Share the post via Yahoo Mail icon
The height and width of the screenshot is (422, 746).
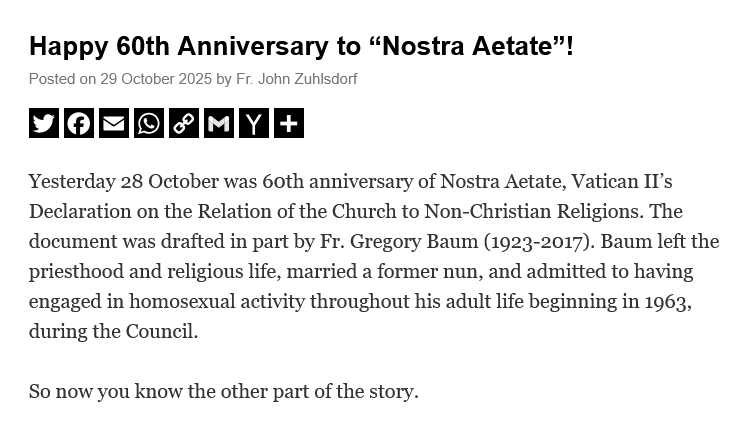[254, 123]
